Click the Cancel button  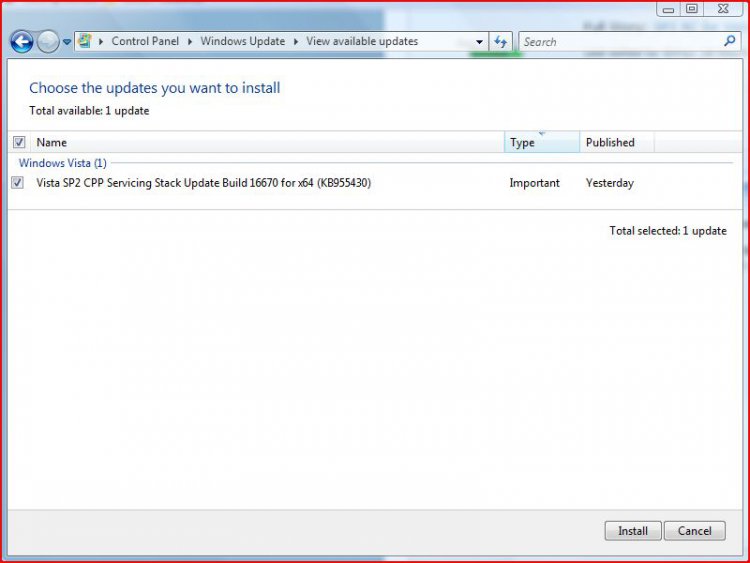[x=695, y=531]
